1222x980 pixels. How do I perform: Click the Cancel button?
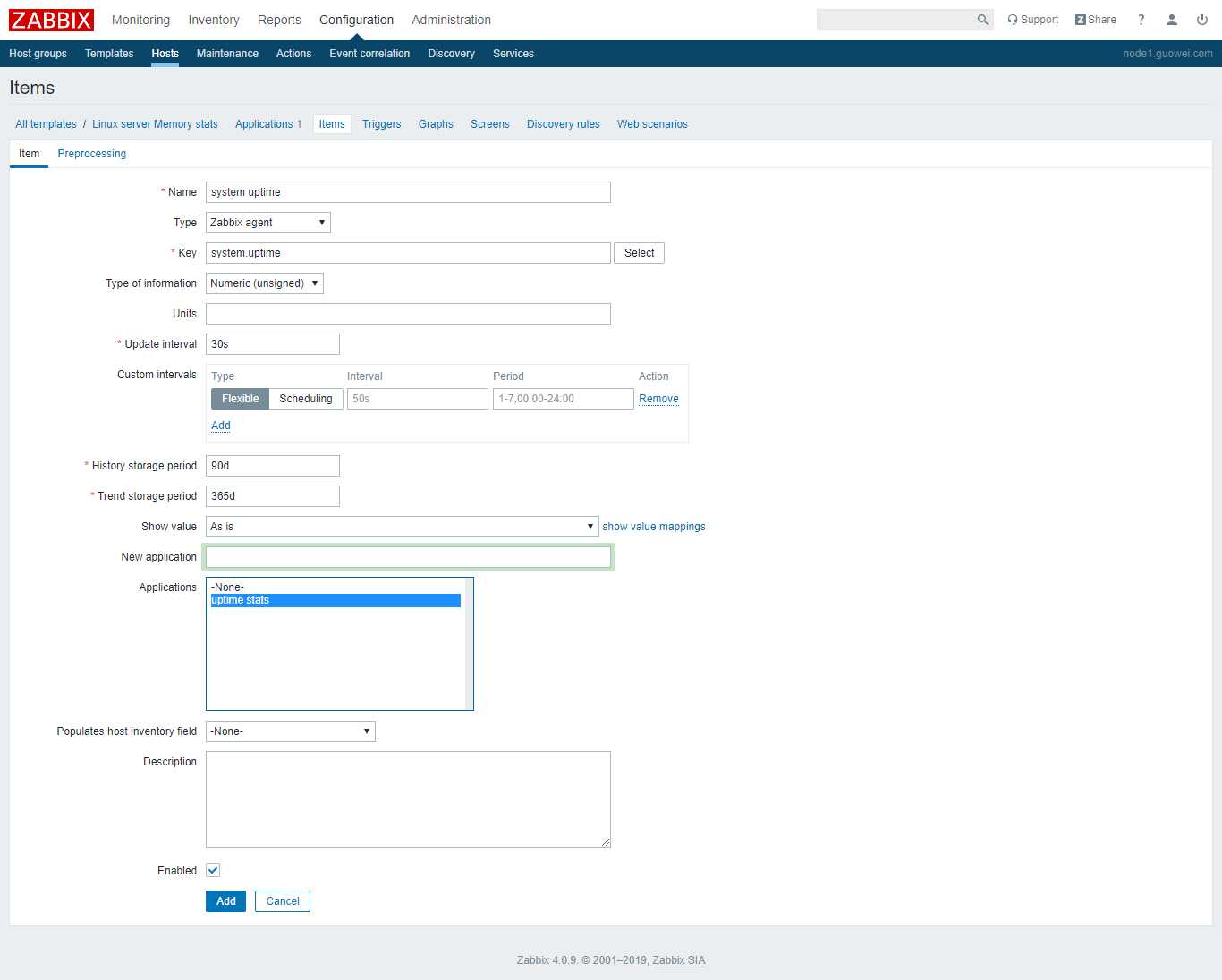pyautogui.click(x=283, y=901)
